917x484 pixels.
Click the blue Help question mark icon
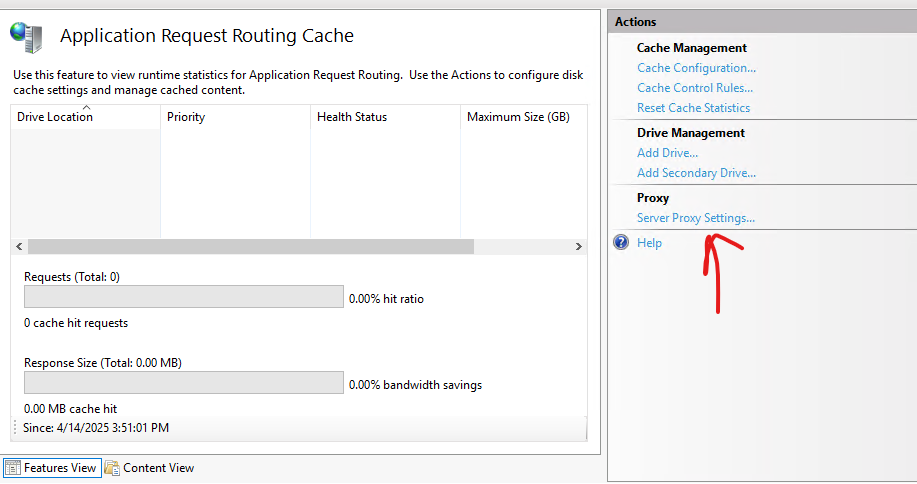point(621,243)
